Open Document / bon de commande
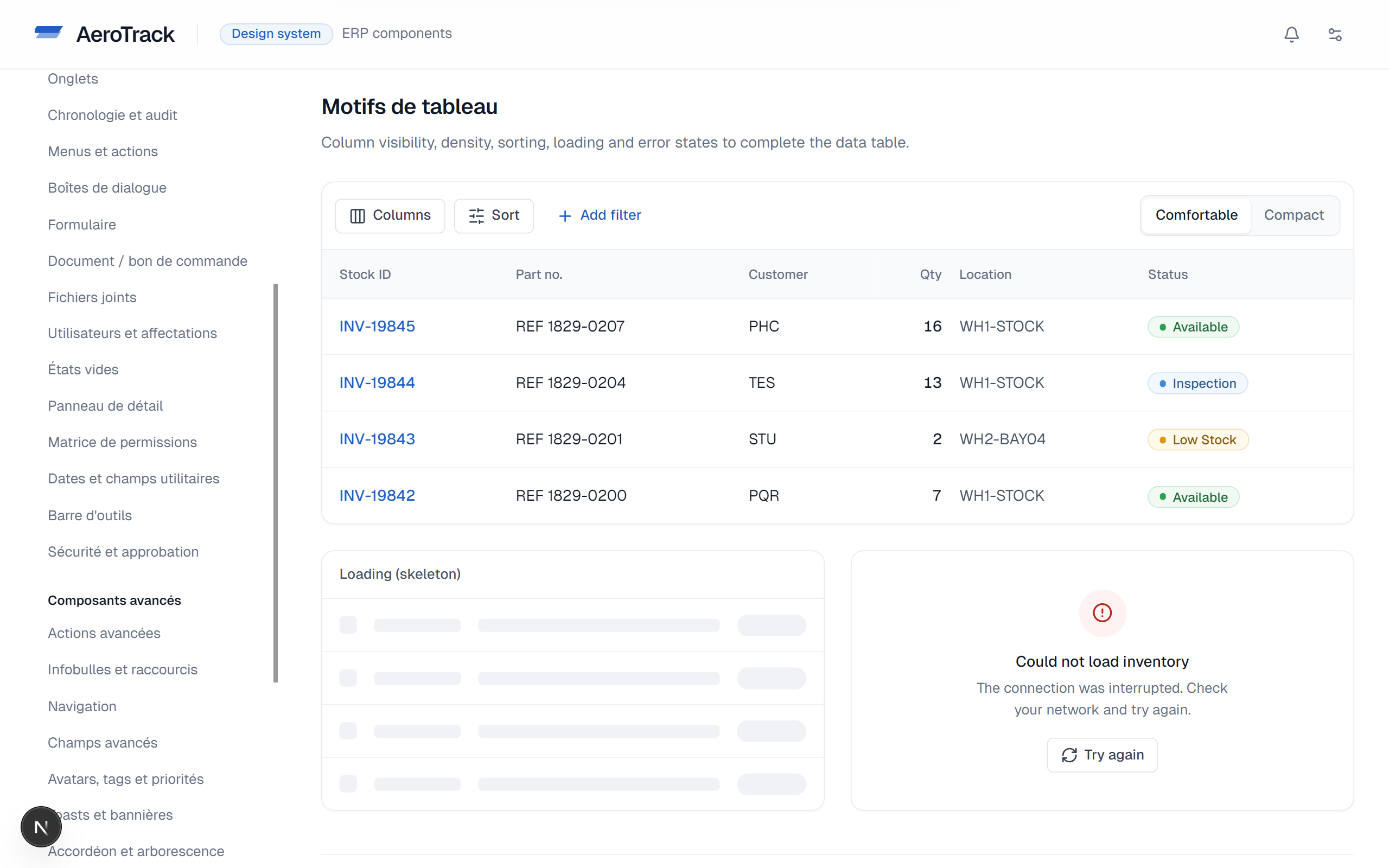The image size is (1389, 868). coord(148,261)
